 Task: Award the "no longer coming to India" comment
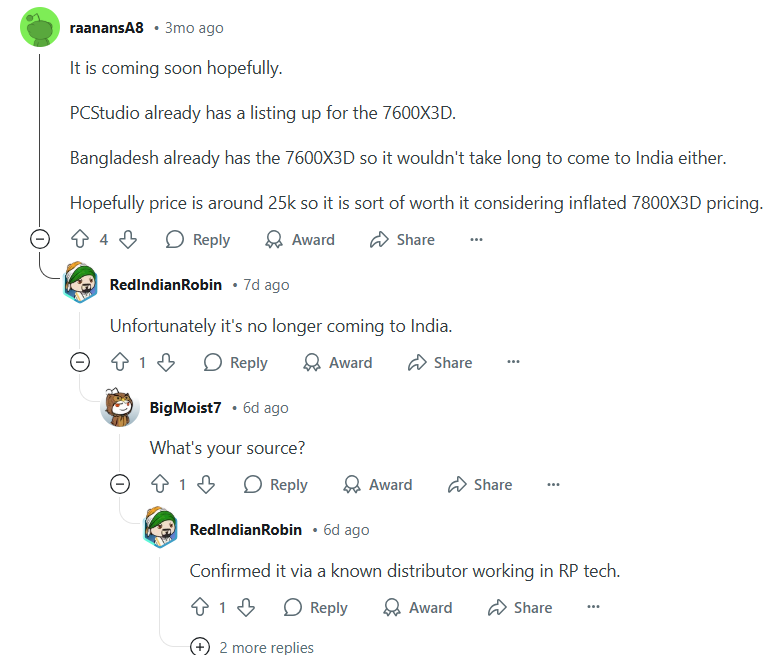coord(338,362)
